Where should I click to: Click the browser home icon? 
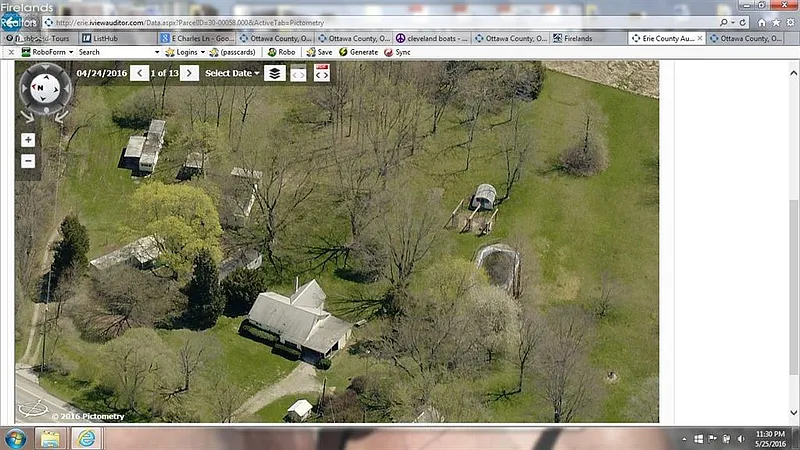click(x=761, y=22)
